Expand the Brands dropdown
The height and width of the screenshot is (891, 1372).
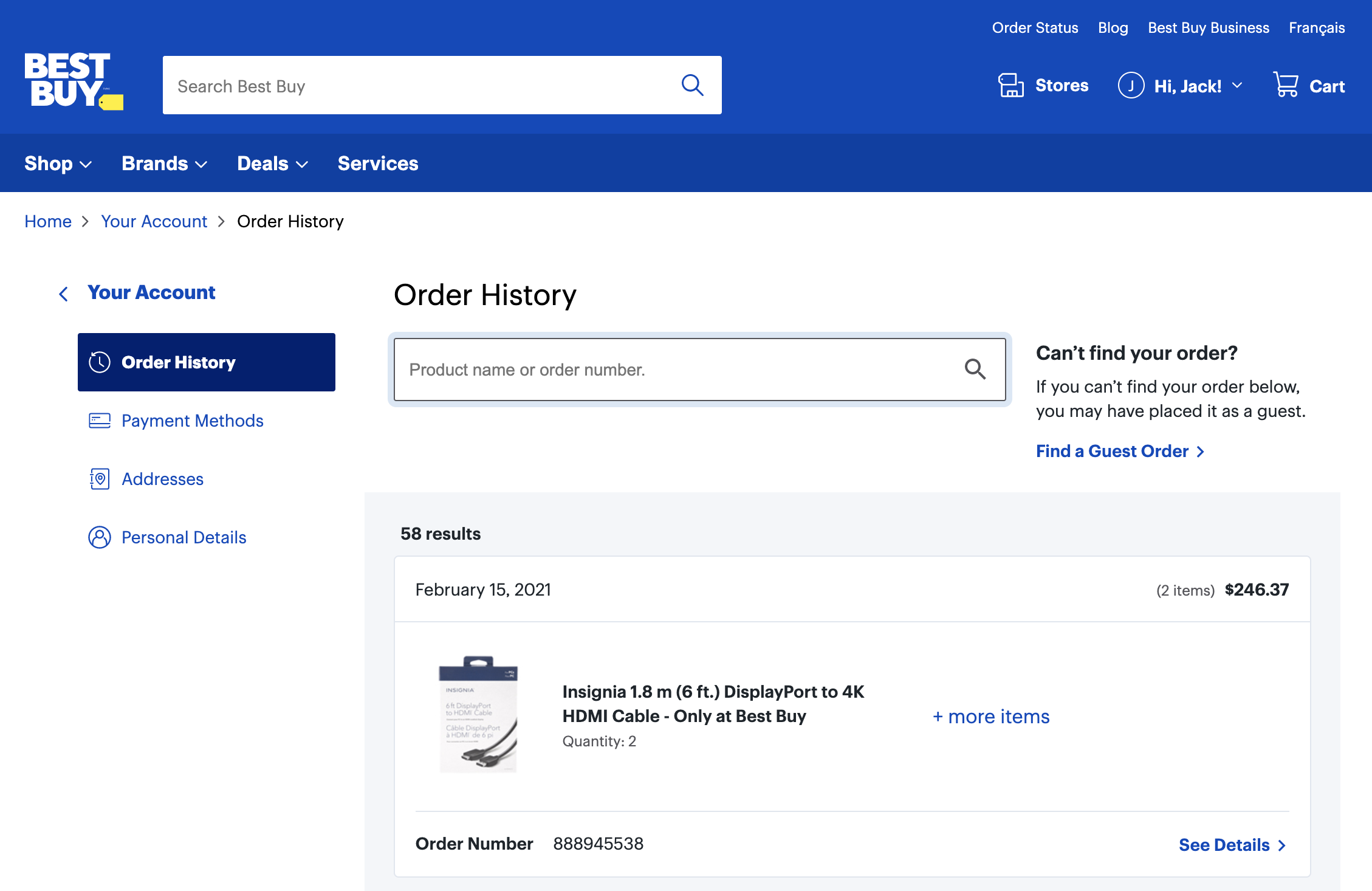[x=164, y=163]
